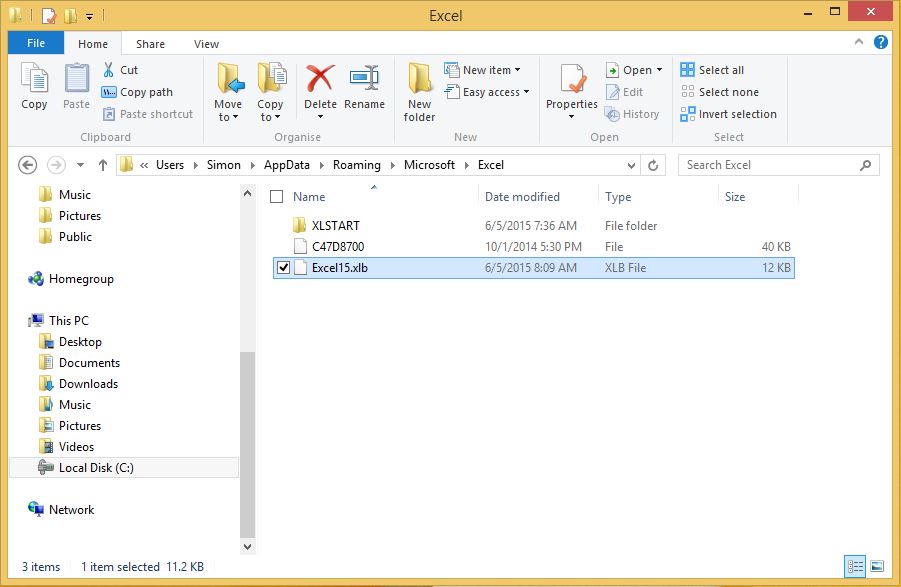
Task: Open Explorer Help question mark
Action: (x=880, y=42)
